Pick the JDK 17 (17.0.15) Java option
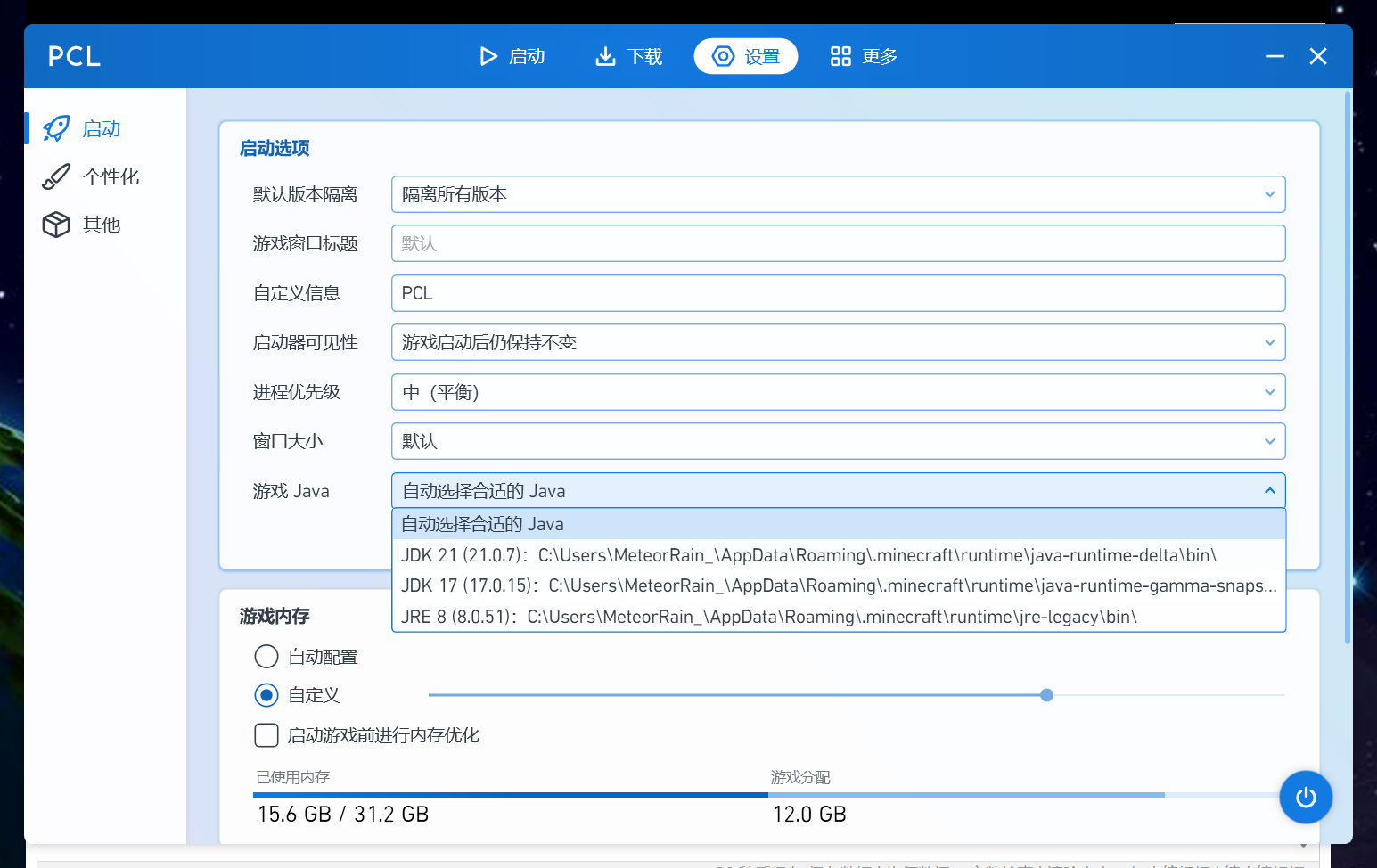Image resolution: width=1377 pixels, height=868 pixels. pyautogui.click(x=838, y=585)
